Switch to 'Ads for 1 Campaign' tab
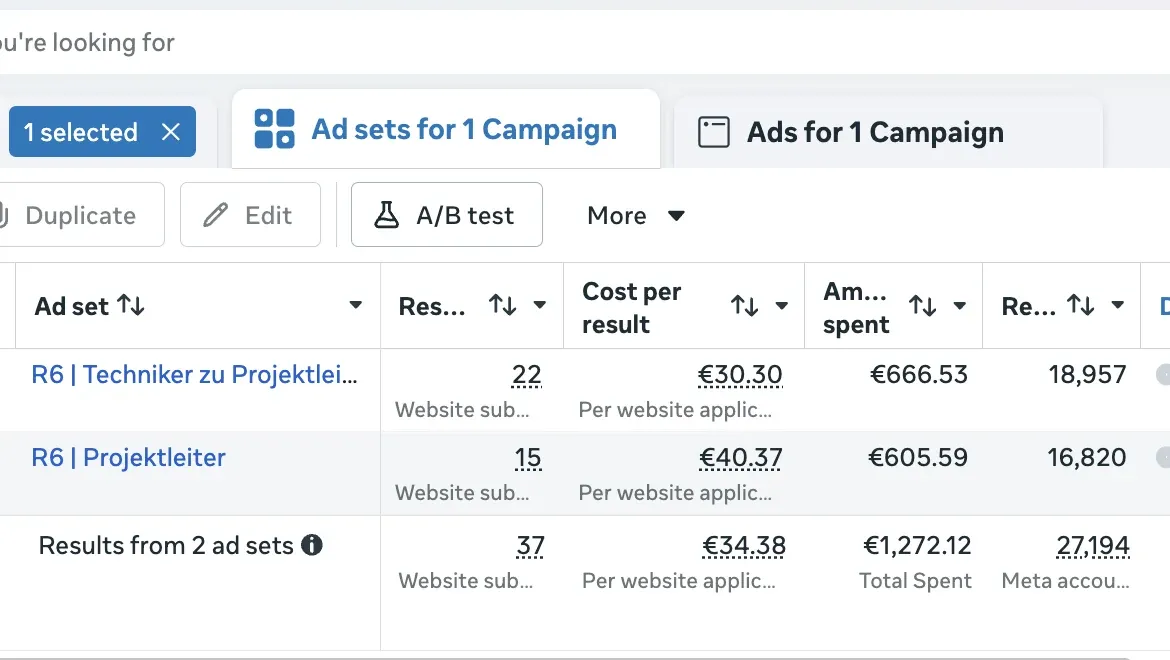Image resolution: width=1170 pixels, height=660 pixels. pos(888,132)
